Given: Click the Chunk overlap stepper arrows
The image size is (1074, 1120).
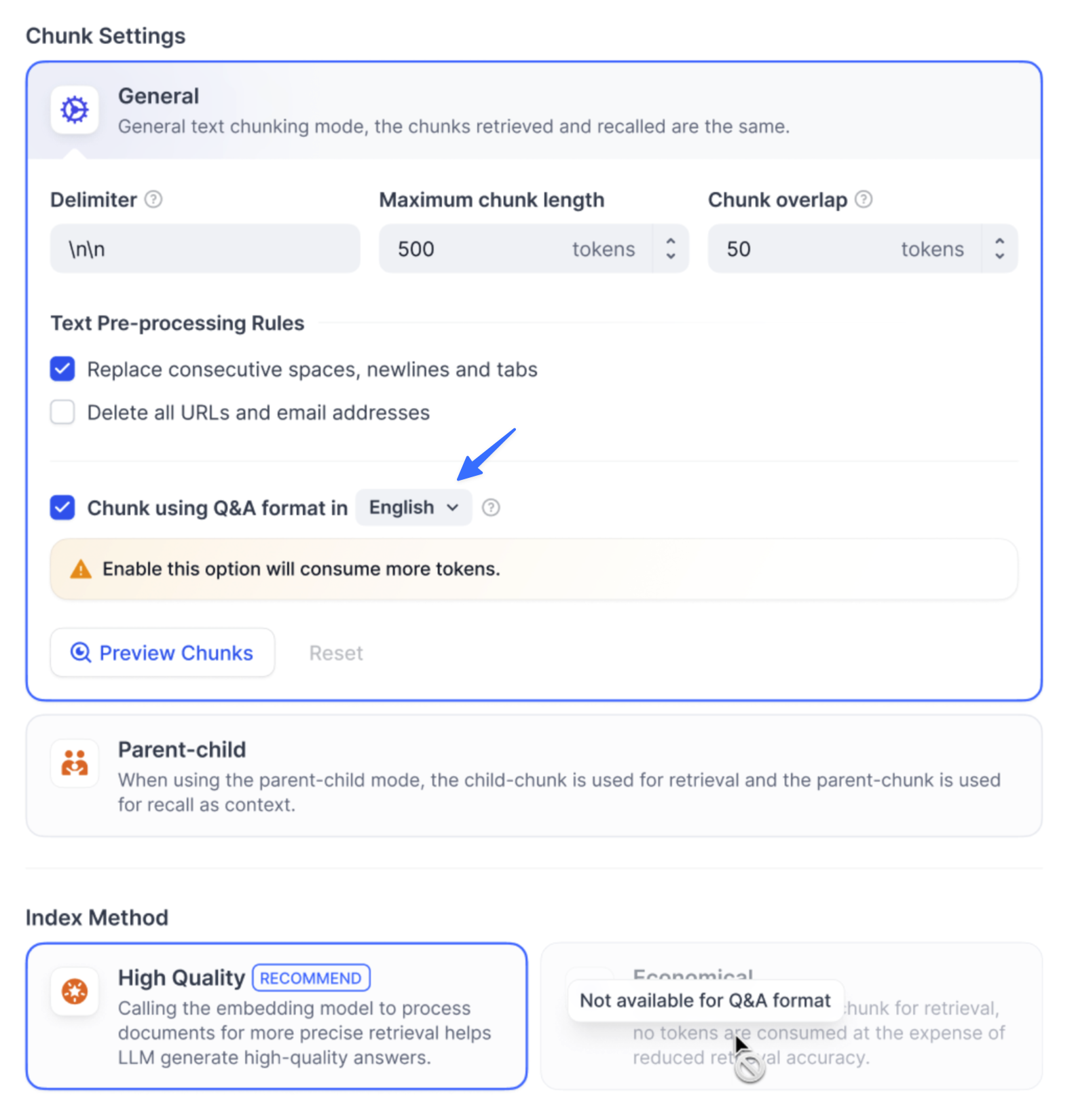Looking at the screenshot, I should (x=999, y=248).
